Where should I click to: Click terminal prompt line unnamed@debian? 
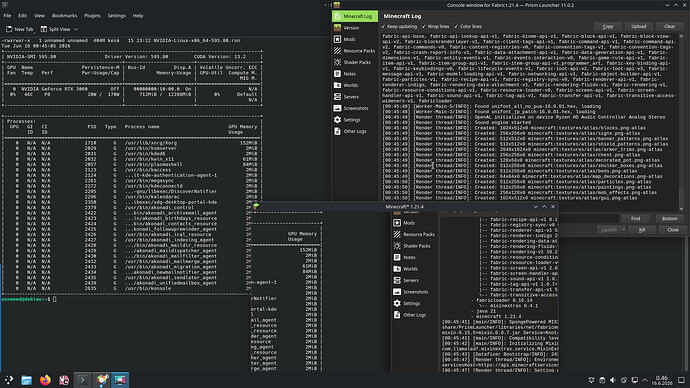click(29, 299)
